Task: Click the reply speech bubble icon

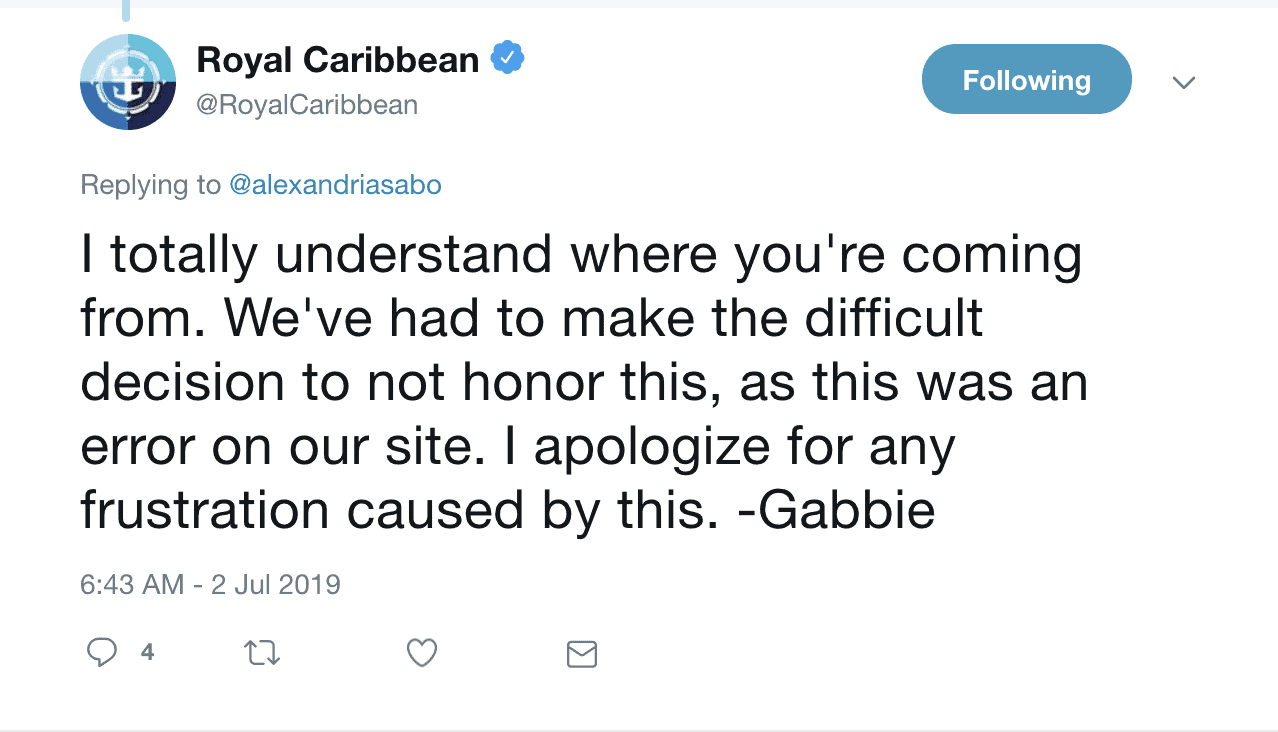Action: (x=102, y=653)
